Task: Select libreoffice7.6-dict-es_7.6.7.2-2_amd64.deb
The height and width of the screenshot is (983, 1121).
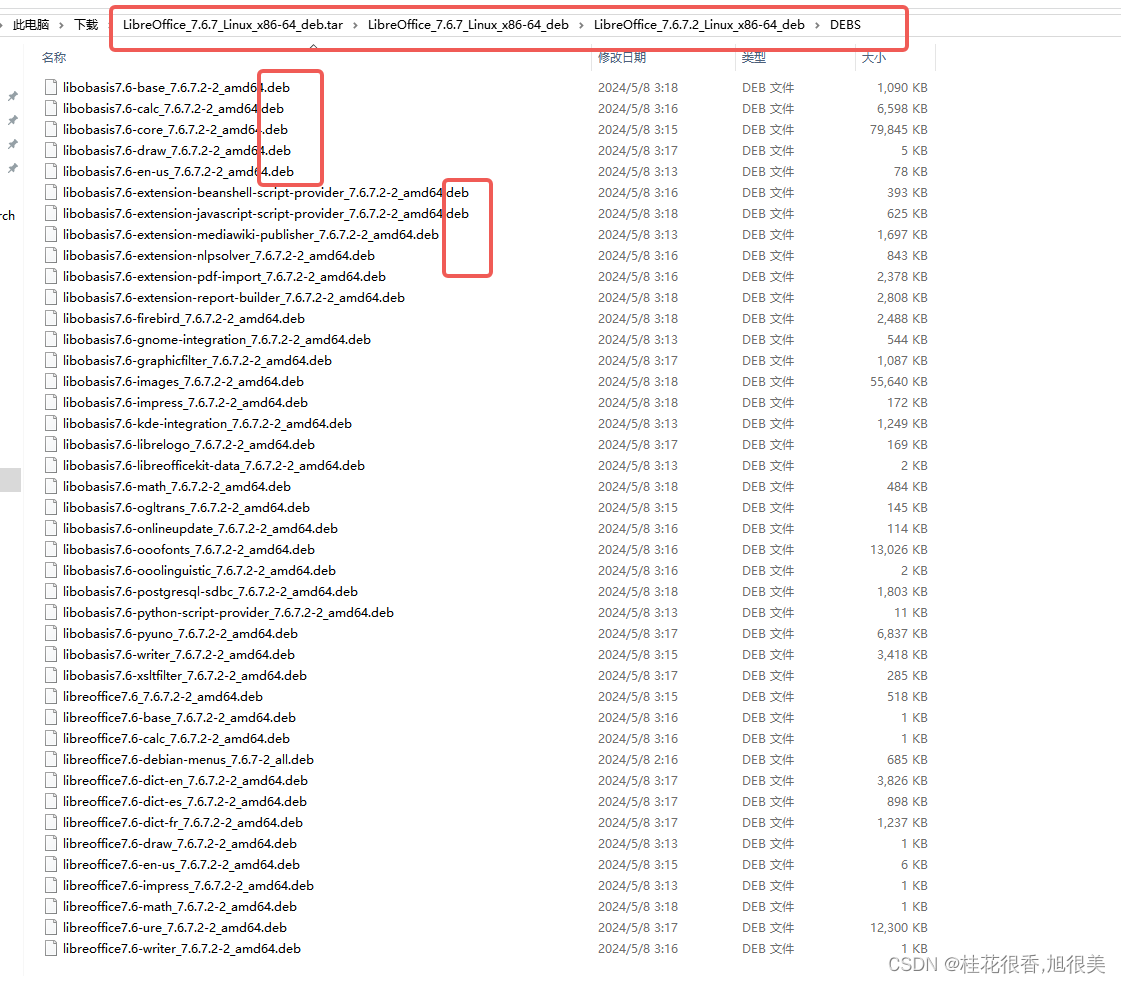Action: 184,801
